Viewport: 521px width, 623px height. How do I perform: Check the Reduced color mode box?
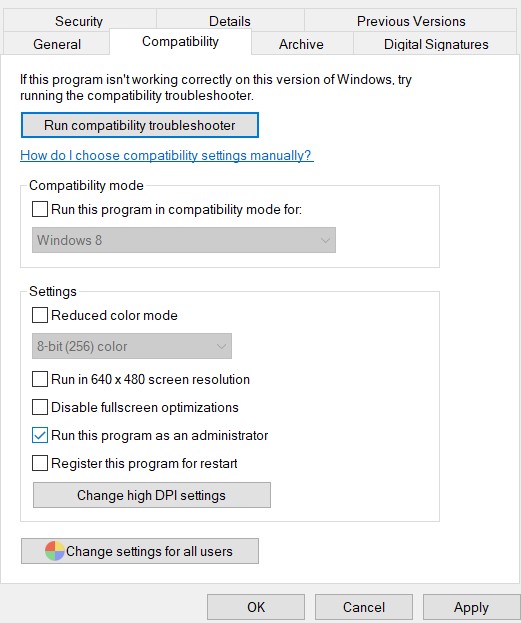pos(40,315)
